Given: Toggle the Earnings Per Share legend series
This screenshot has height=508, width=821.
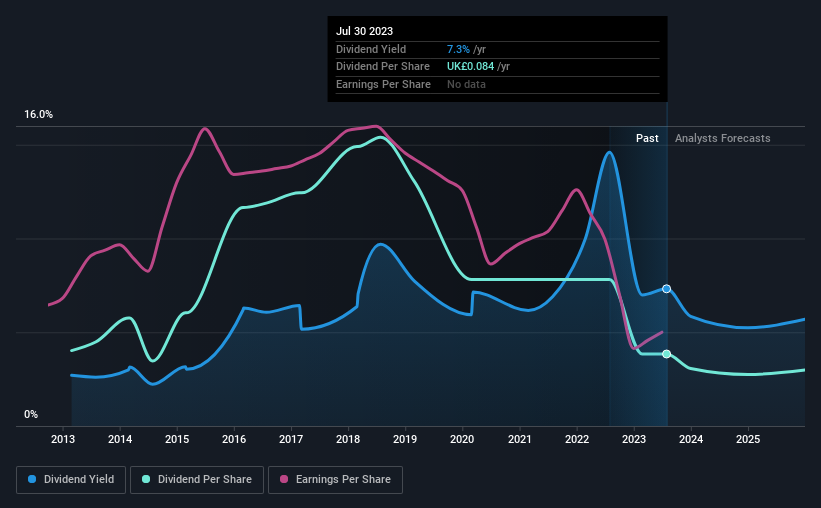Looking at the screenshot, I should pos(335,480).
